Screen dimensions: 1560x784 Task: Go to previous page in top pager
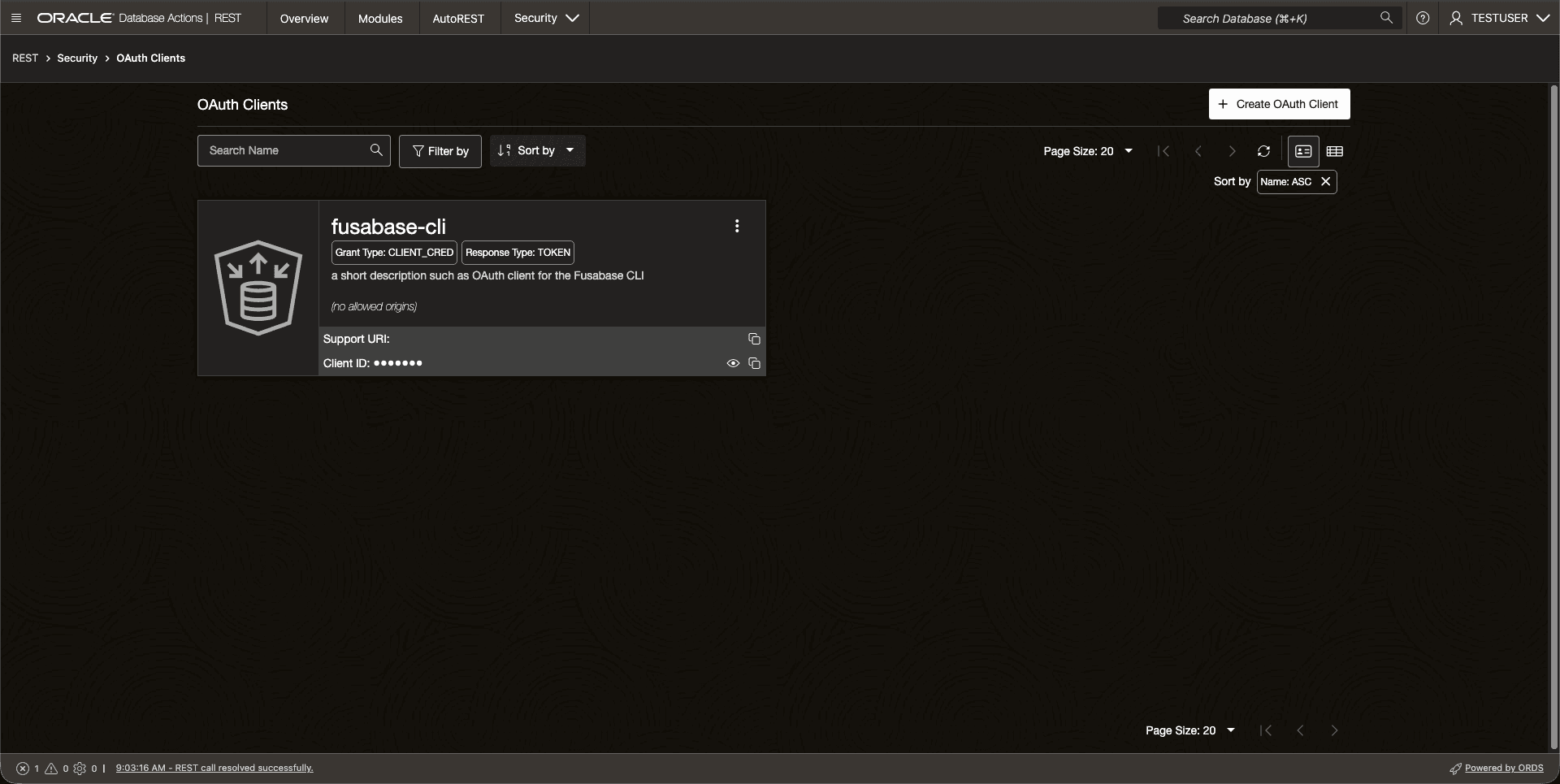point(1198,151)
